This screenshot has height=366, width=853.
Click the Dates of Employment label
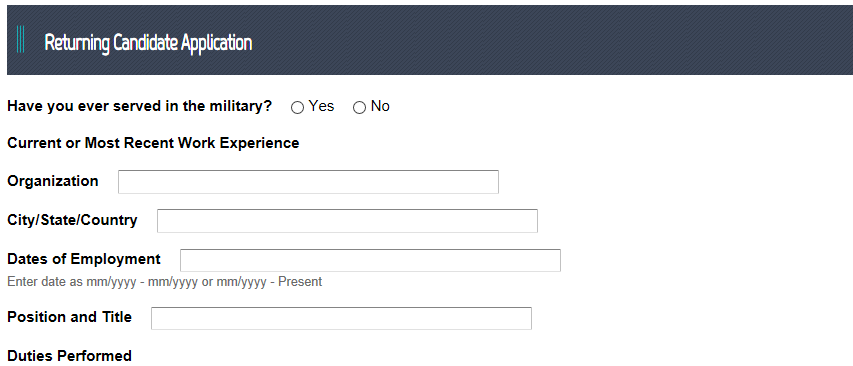pos(84,259)
